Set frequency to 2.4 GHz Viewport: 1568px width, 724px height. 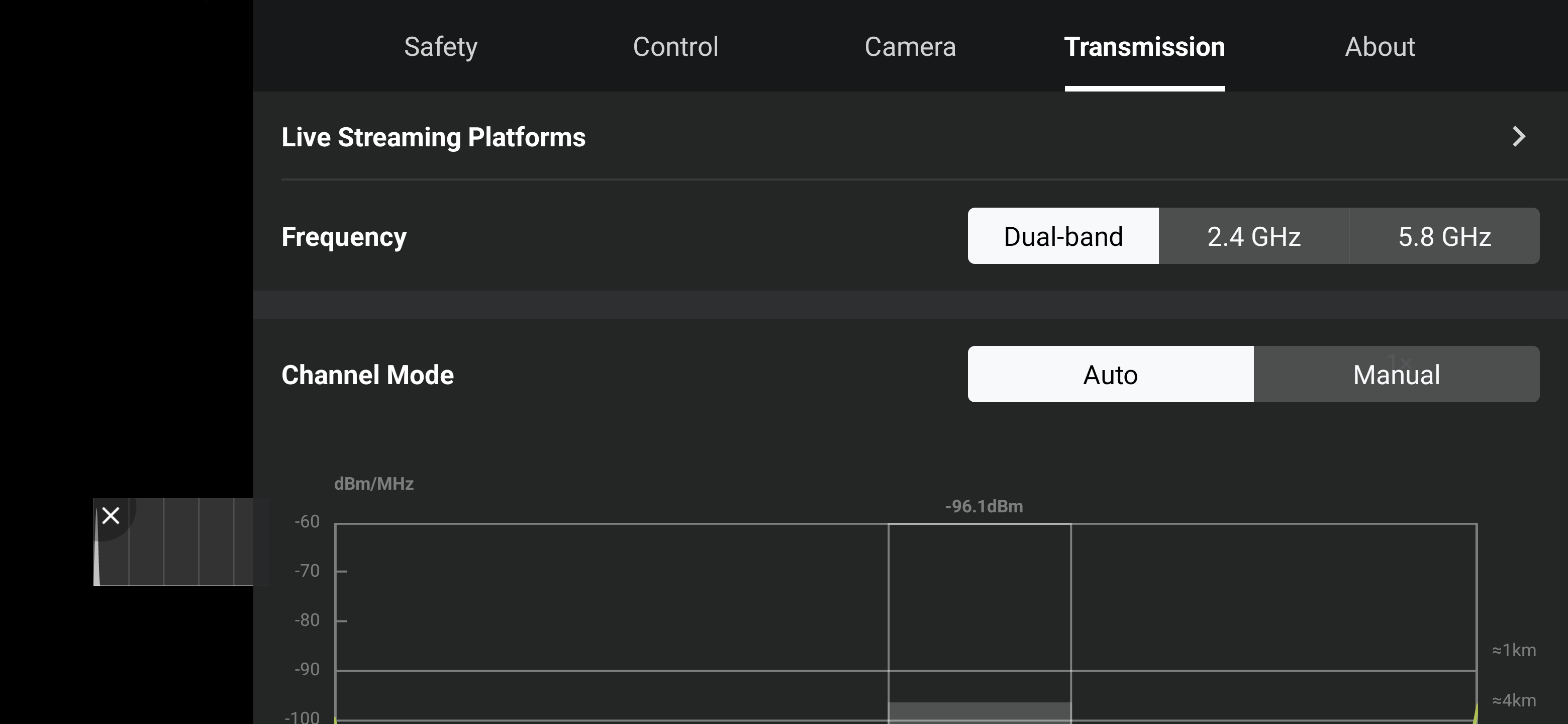tap(1254, 236)
